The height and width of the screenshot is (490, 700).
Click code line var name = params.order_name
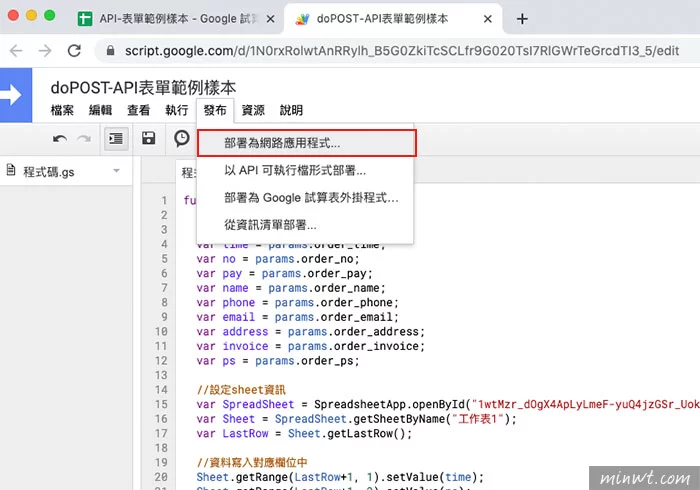(291, 288)
